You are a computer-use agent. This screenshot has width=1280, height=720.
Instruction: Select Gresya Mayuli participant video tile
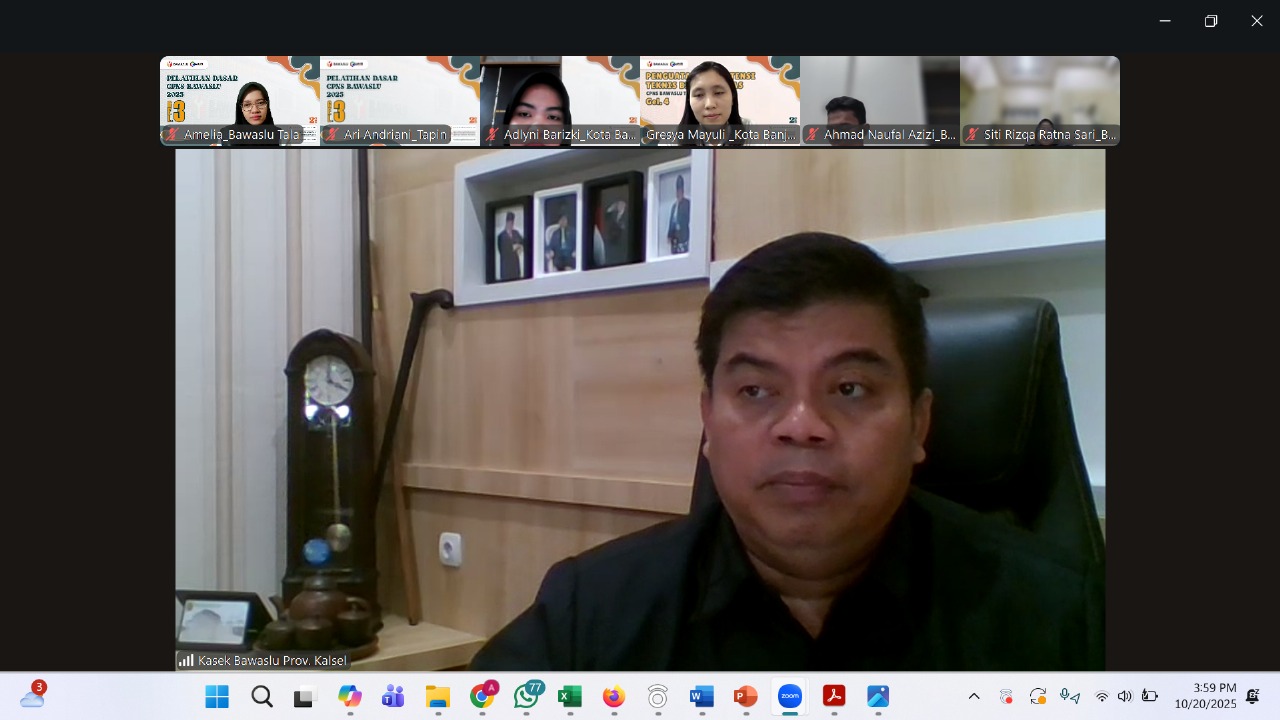[720, 100]
